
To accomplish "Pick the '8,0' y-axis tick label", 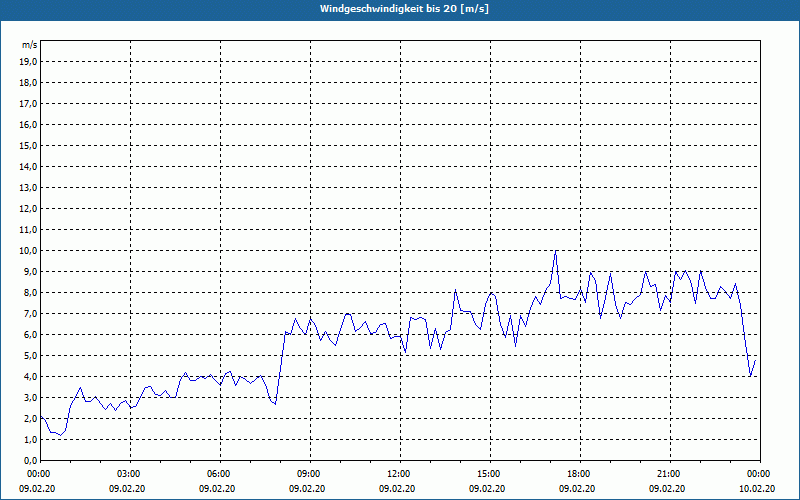I will [x=31, y=292].
